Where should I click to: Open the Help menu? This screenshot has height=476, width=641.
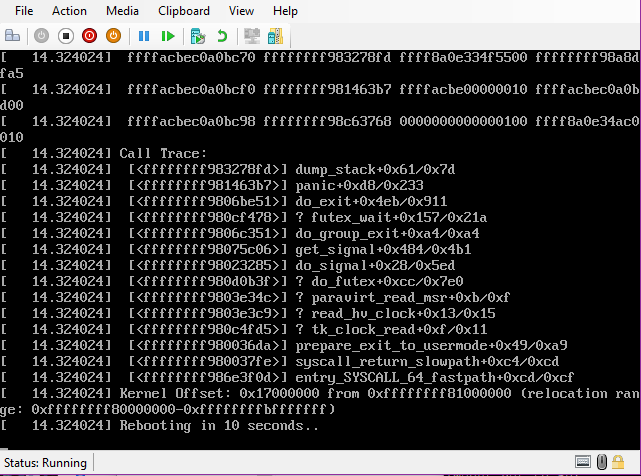pyautogui.click(x=285, y=11)
